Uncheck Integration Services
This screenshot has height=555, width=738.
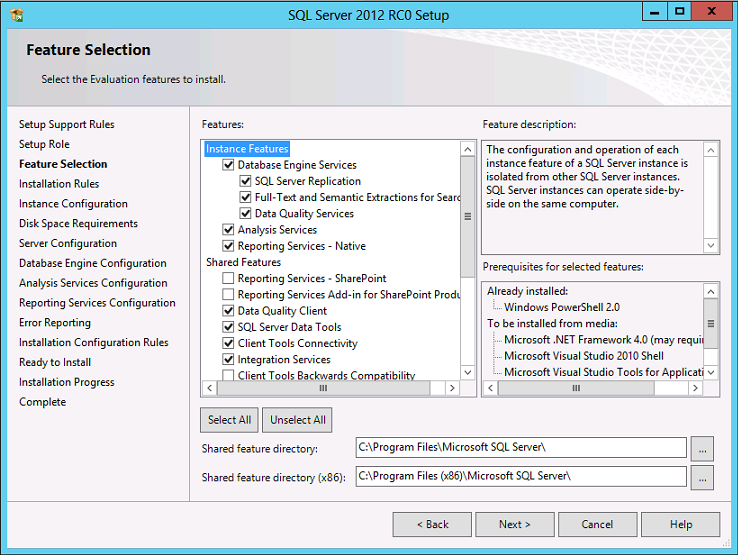click(228, 359)
